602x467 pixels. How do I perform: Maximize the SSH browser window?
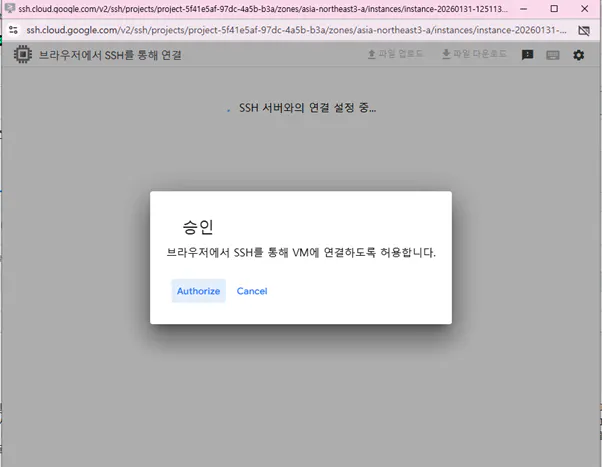coord(554,8)
